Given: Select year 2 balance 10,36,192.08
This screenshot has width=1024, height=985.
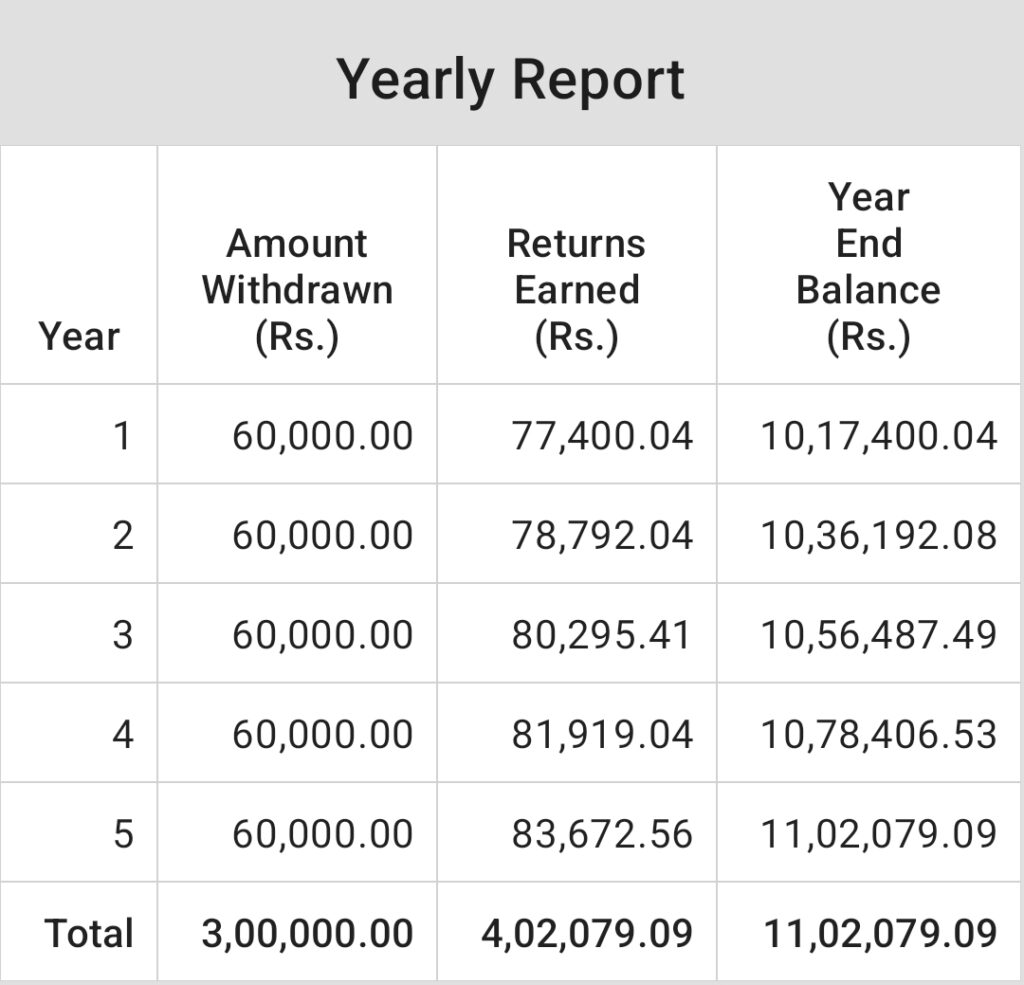Looking at the screenshot, I should (879, 535).
